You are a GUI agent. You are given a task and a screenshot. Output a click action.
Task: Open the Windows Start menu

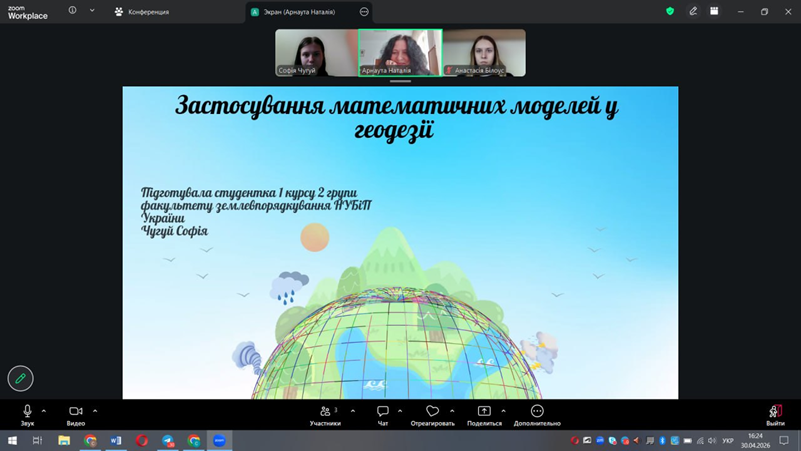[12, 440]
